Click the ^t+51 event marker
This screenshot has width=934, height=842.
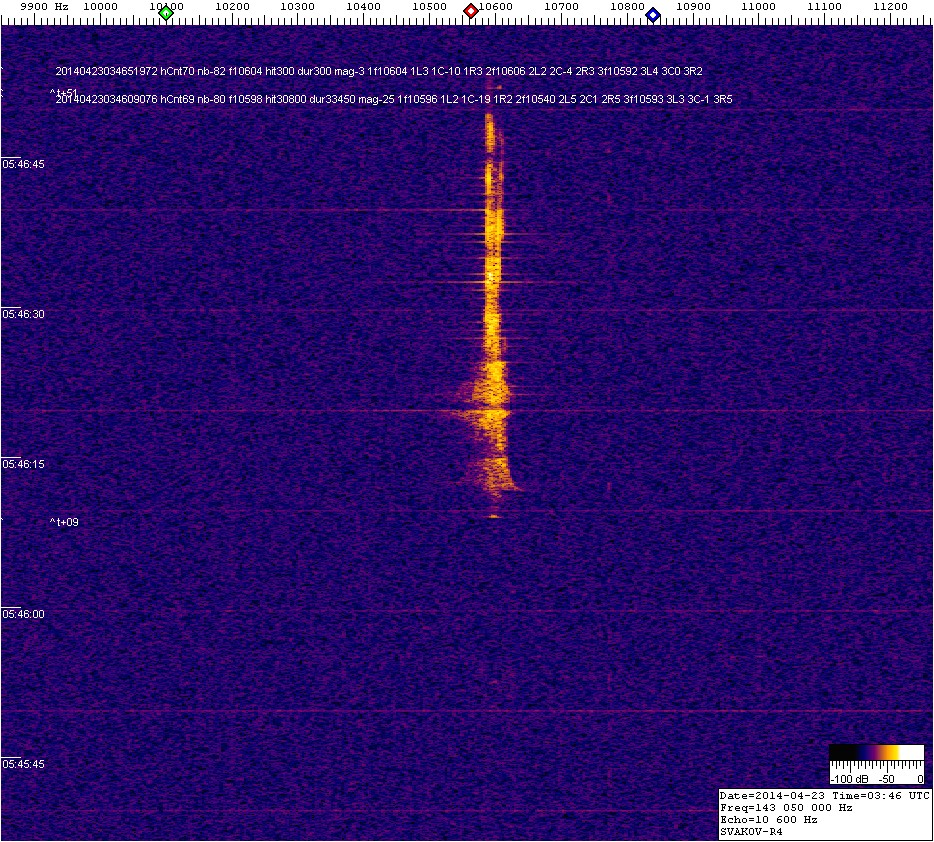[x=64, y=92]
